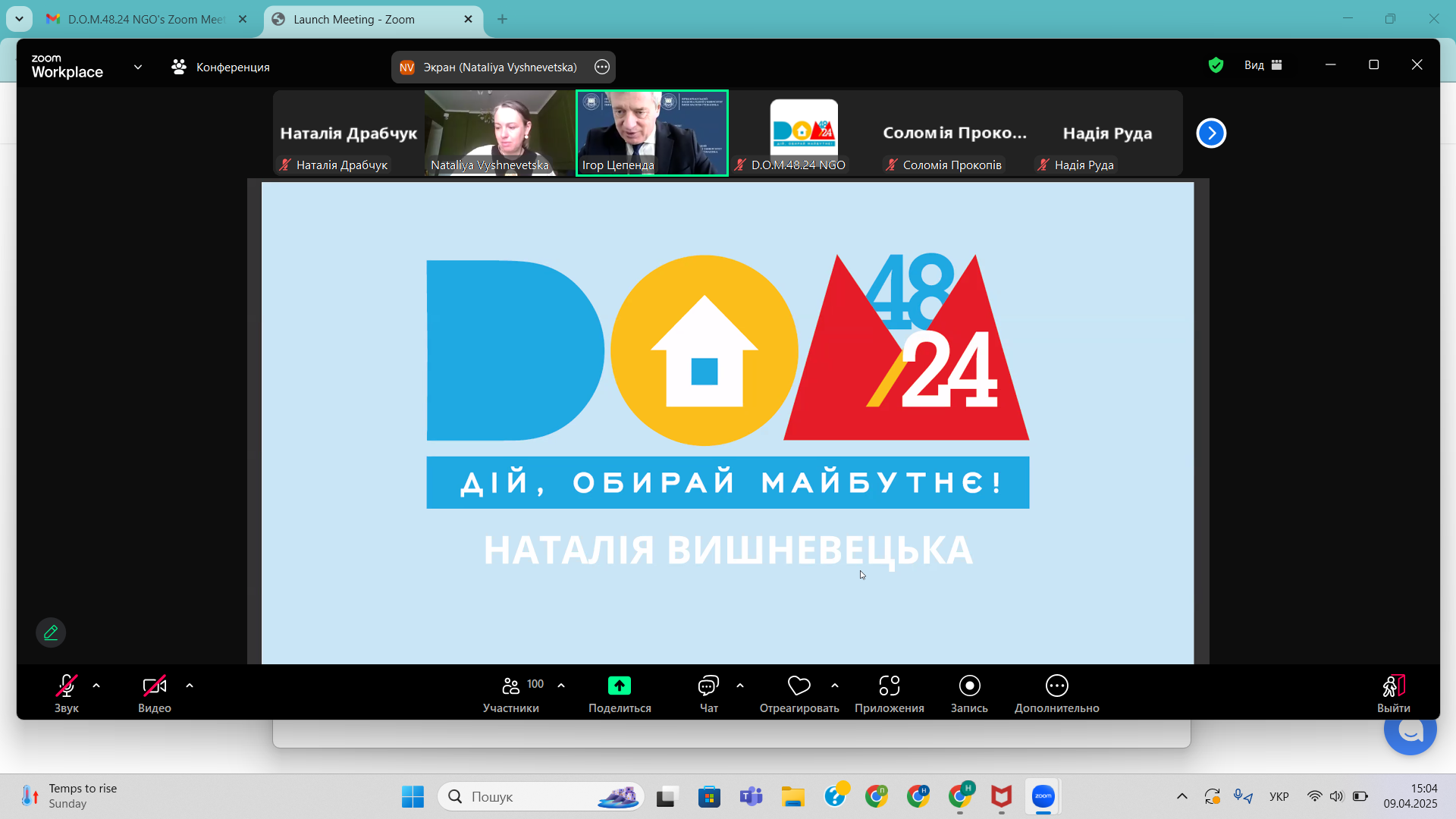
Task: Open the Apps icon in toolbar
Action: [889, 686]
